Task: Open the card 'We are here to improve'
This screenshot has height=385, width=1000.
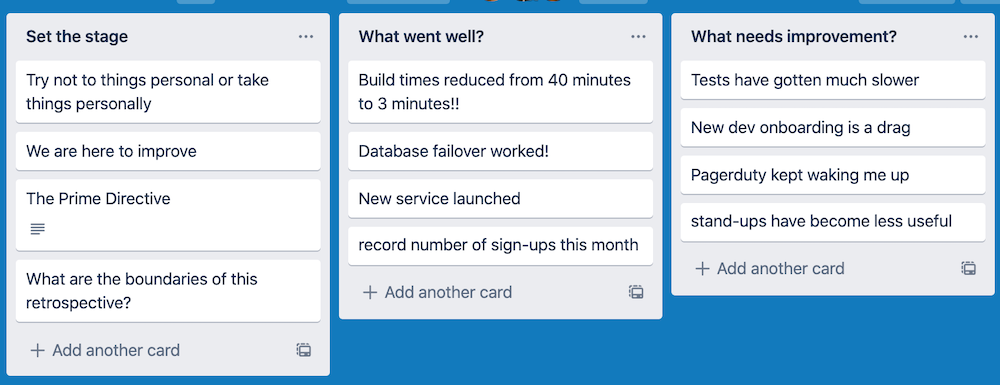Action: (168, 151)
